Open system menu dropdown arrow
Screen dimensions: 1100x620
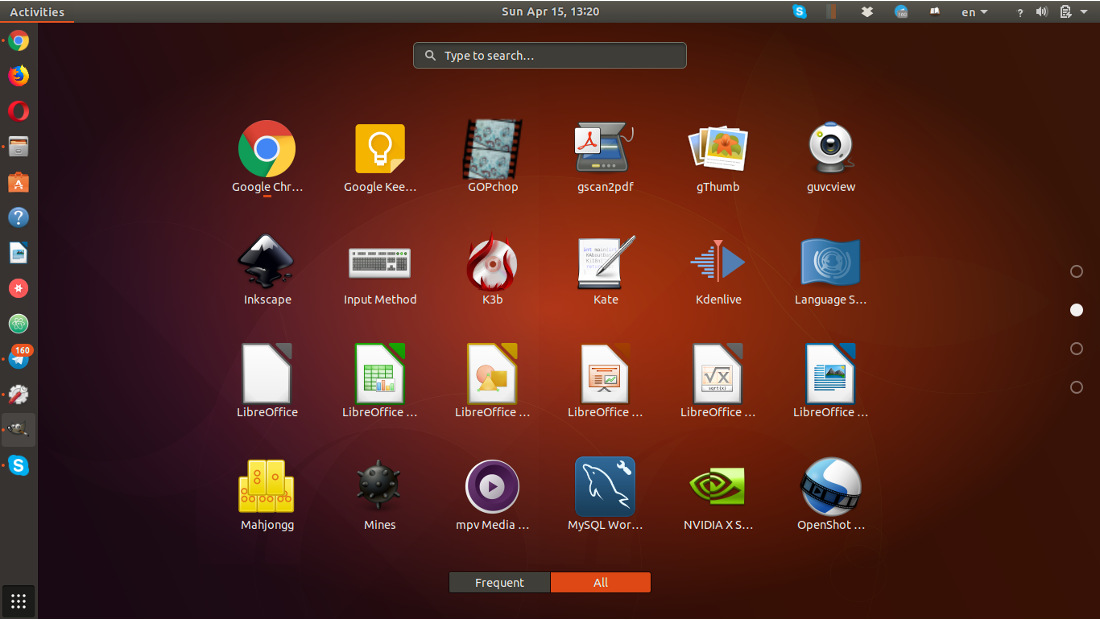1084,12
